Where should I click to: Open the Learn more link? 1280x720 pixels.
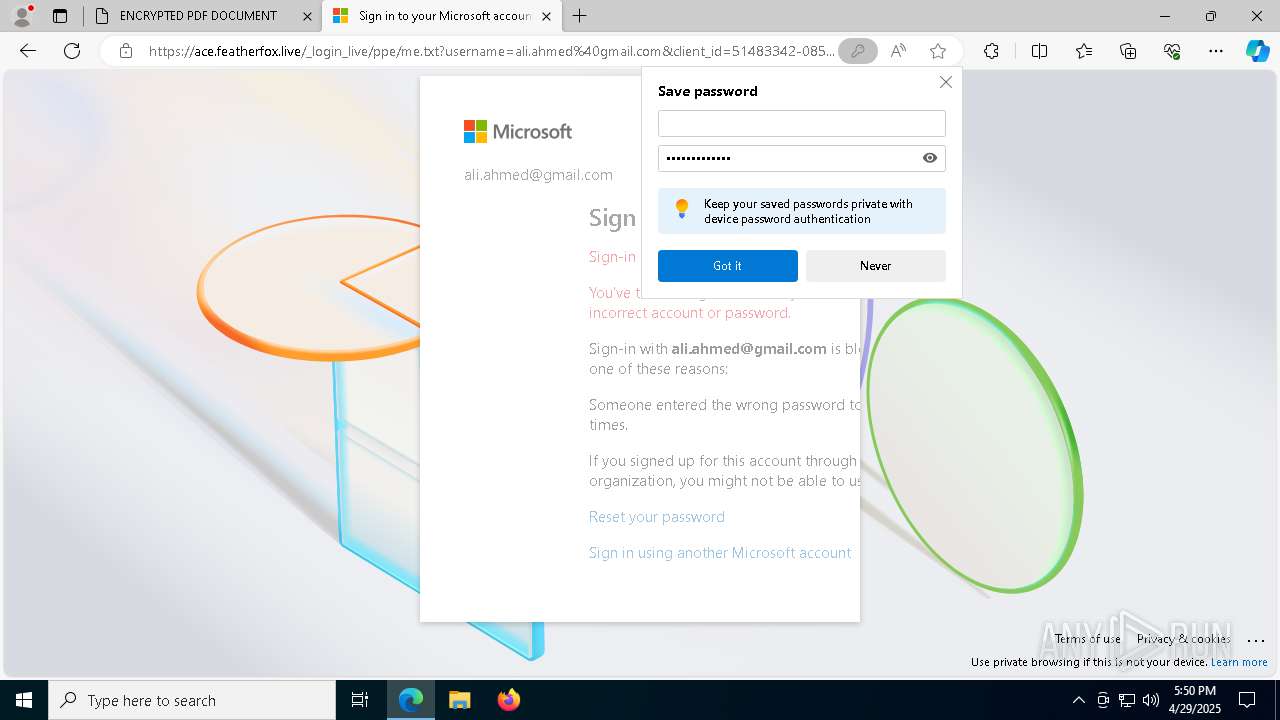click(x=1239, y=662)
